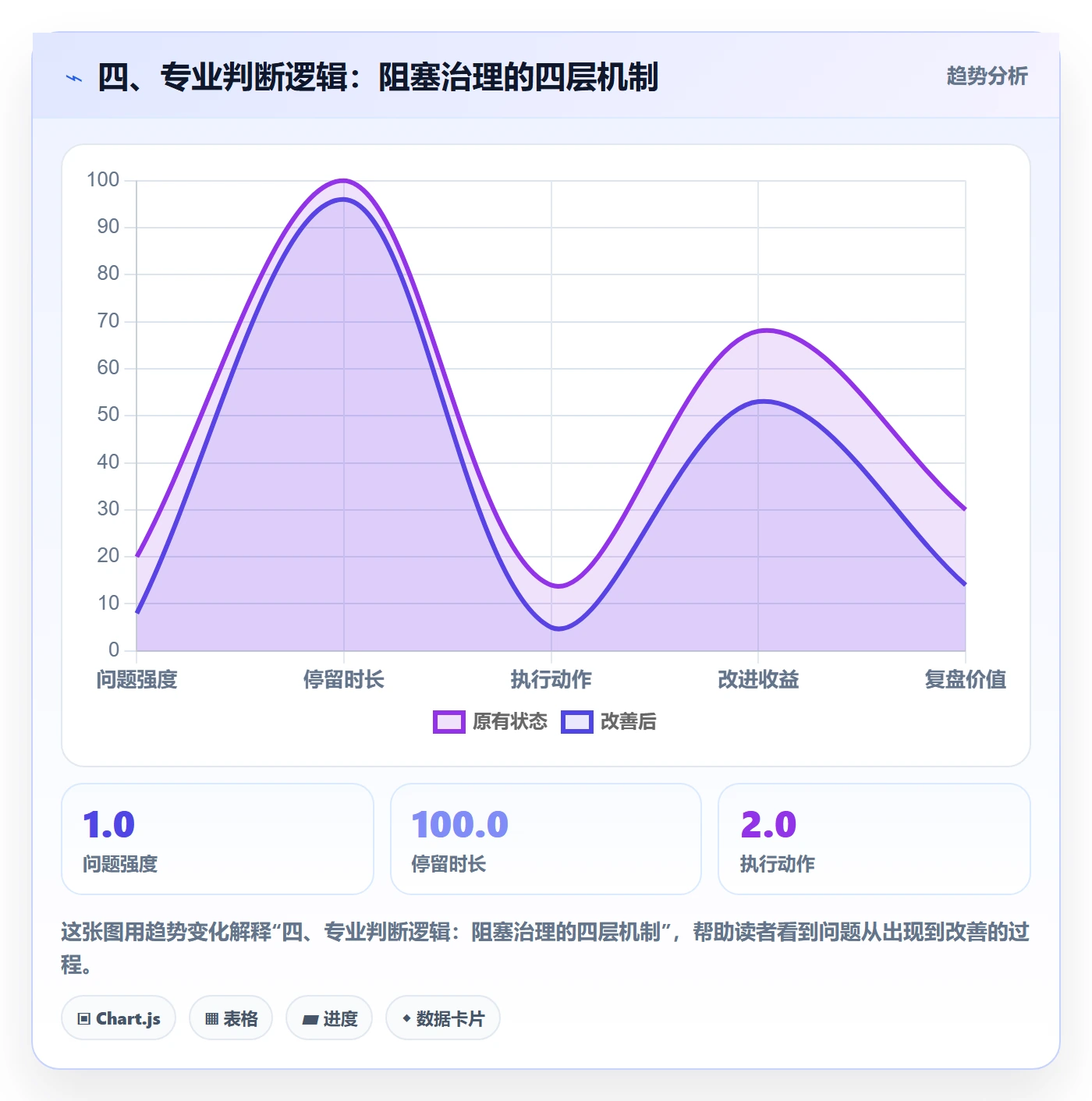The height and width of the screenshot is (1101, 1092).
Task: Click the 问题强度 x-axis label
Action: point(137,680)
